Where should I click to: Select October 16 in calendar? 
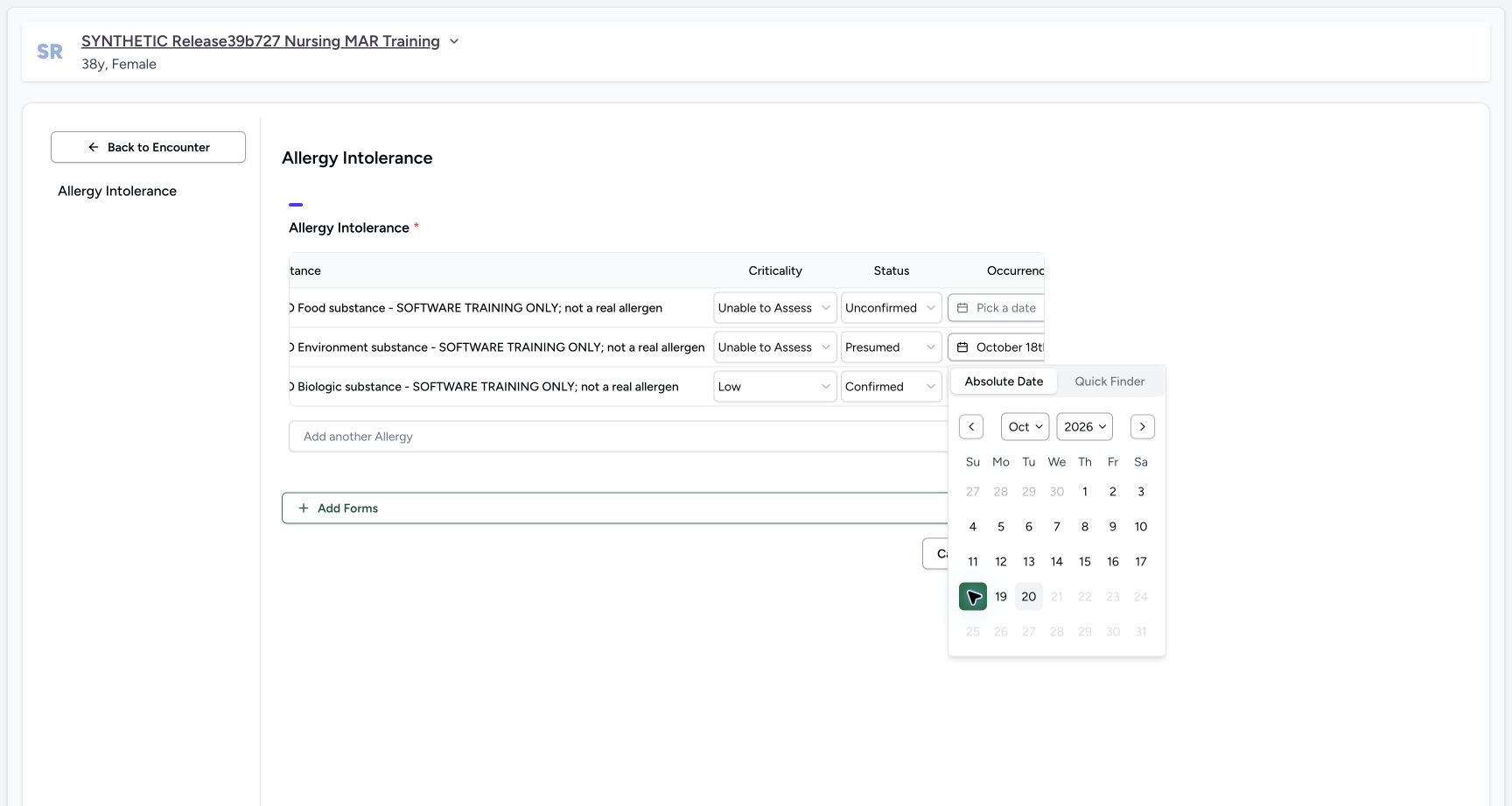[x=1113, y=562]
